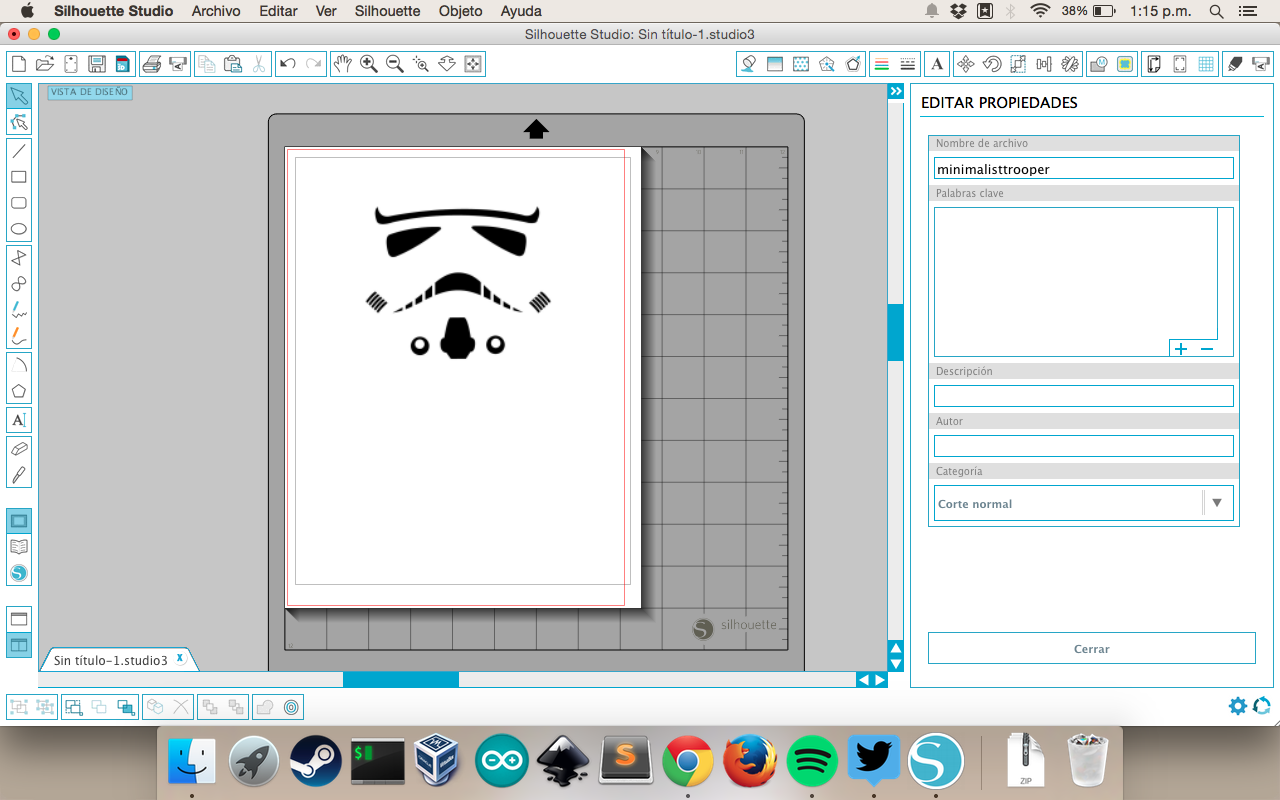
Task: Click the vertical scrollbar thumb
Action: (895, 333)
